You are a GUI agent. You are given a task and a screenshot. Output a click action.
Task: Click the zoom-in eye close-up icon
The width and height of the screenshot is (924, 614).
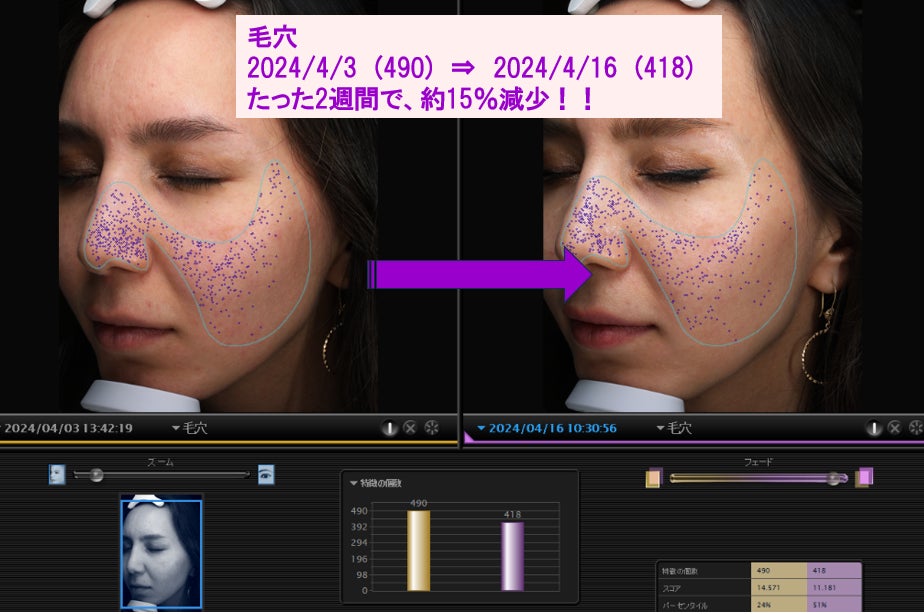[x=266, y=474]
